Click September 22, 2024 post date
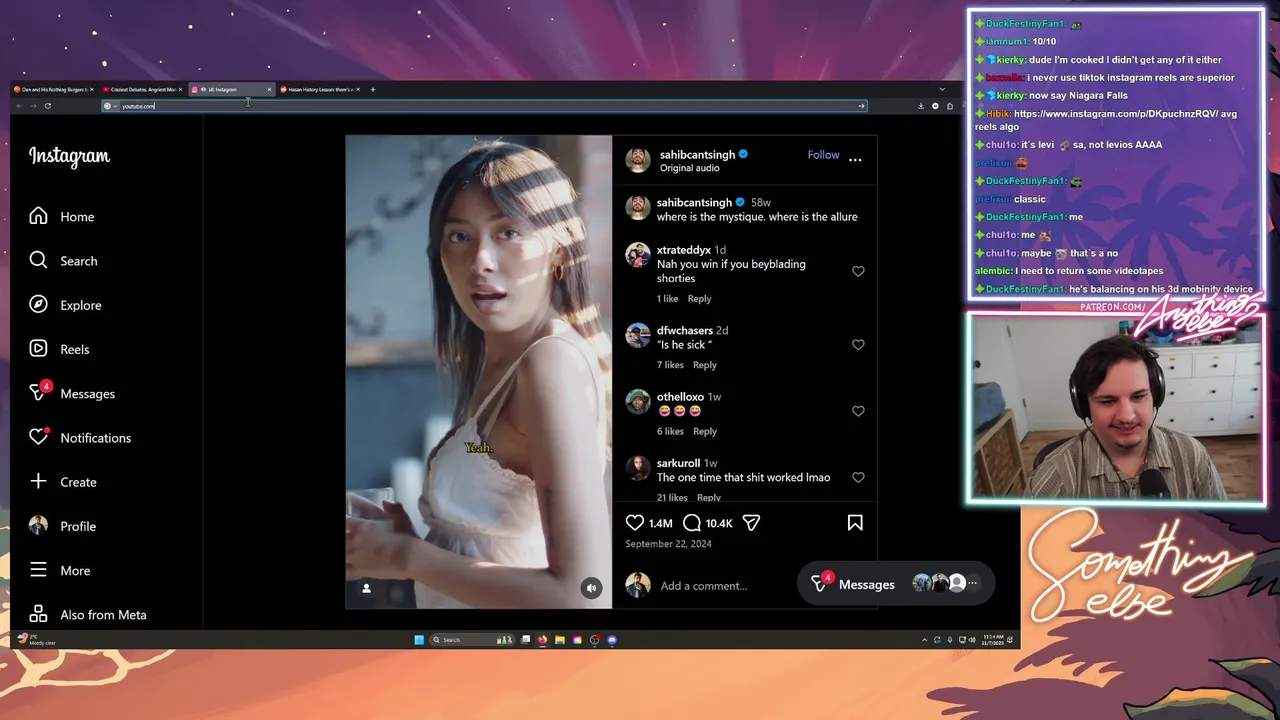Viewport: 1280px width, 720px height. pyautogui.click(x=668, y=544)
